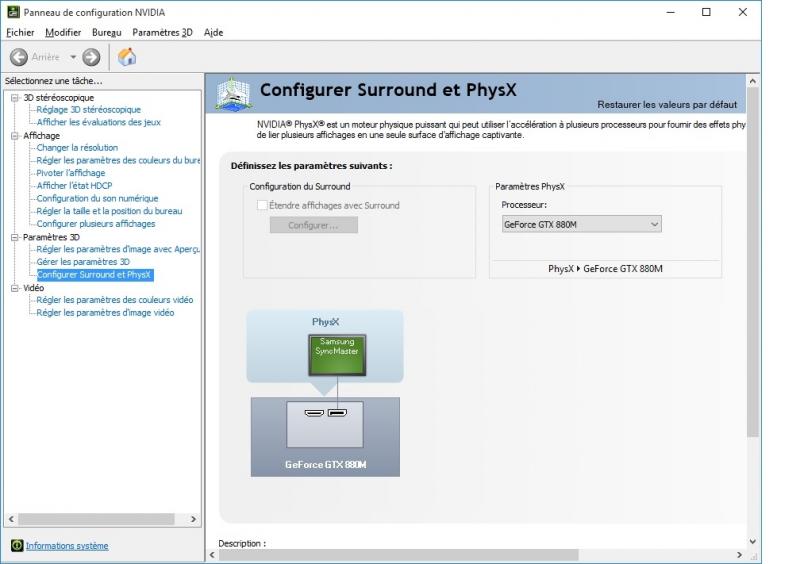
Task: Open the Informations système link
Action: pyautogui.click(x=67, y=546)
